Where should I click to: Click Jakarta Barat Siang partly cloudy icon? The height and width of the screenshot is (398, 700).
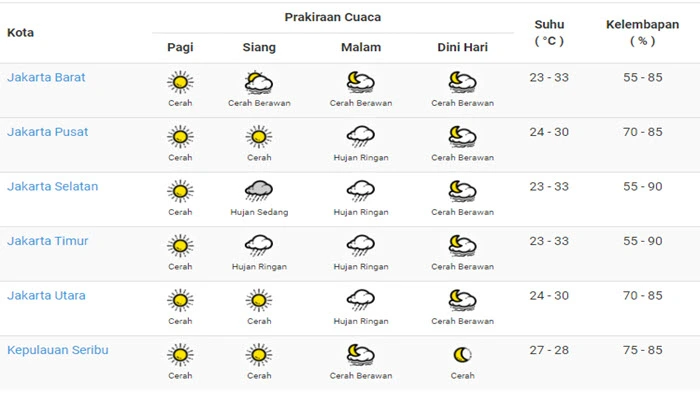coord(259,83)
